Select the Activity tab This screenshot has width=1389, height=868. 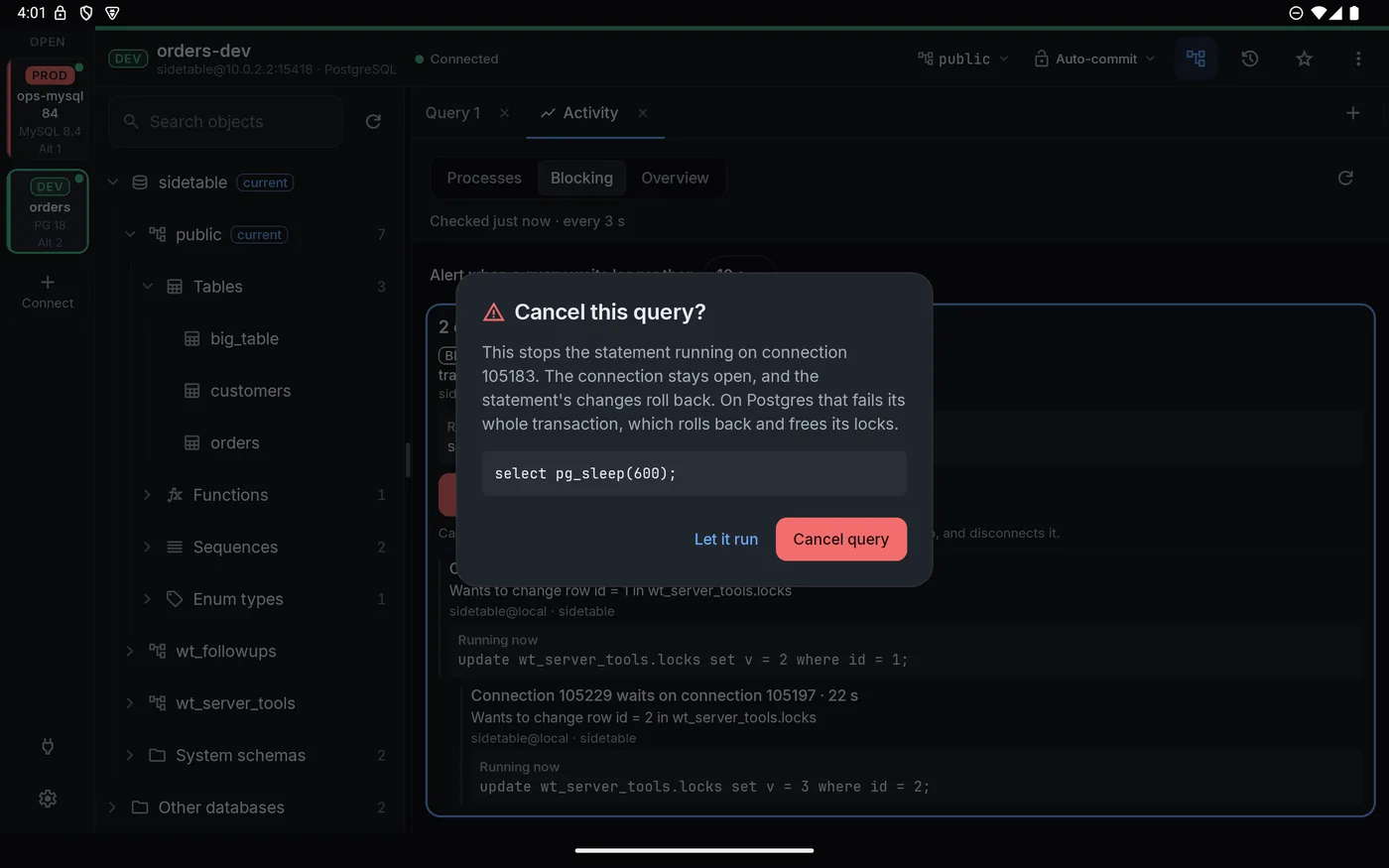[579, 113]
